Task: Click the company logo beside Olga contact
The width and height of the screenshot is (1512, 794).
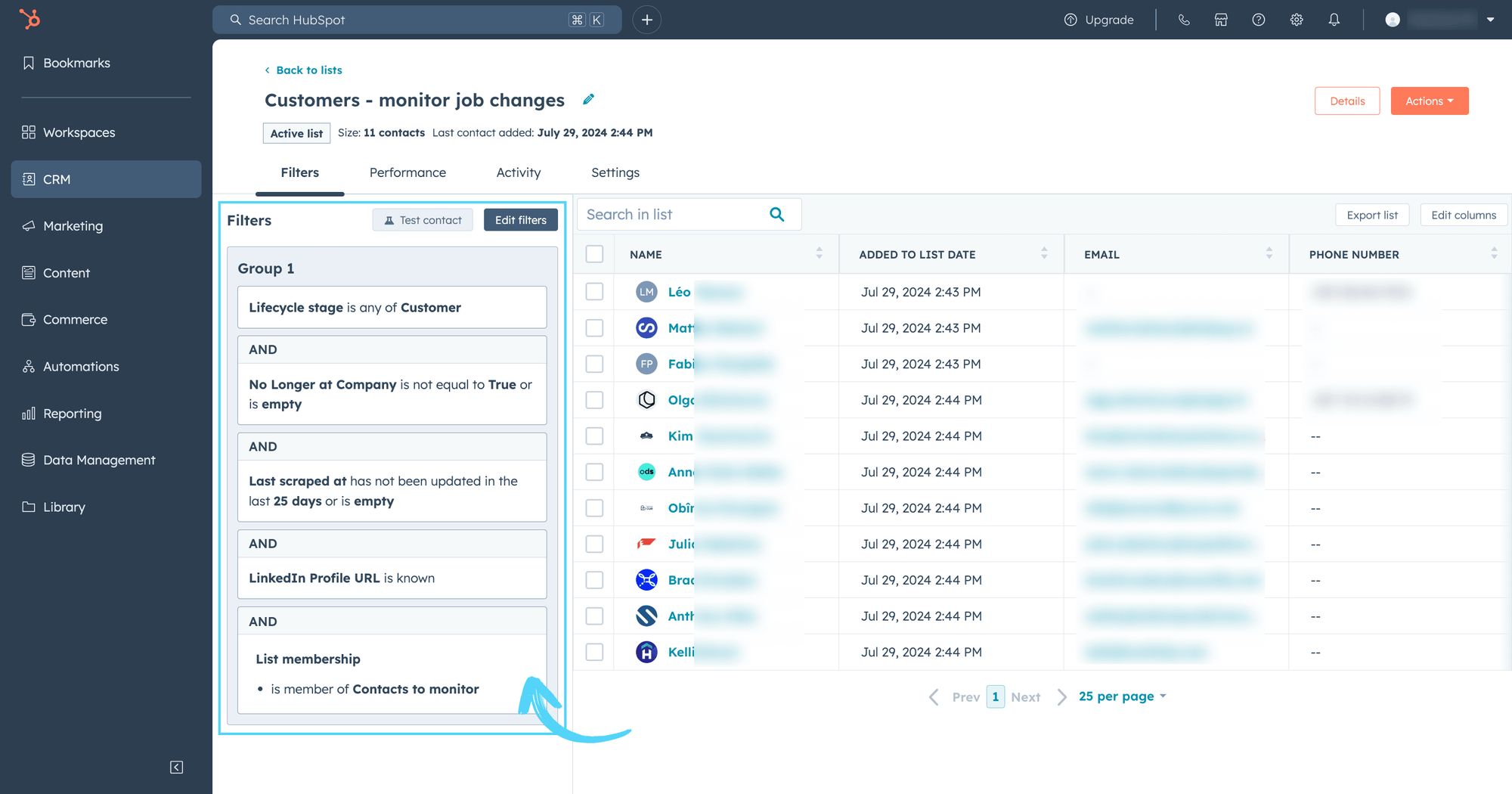Action: [x=646, y=400]
